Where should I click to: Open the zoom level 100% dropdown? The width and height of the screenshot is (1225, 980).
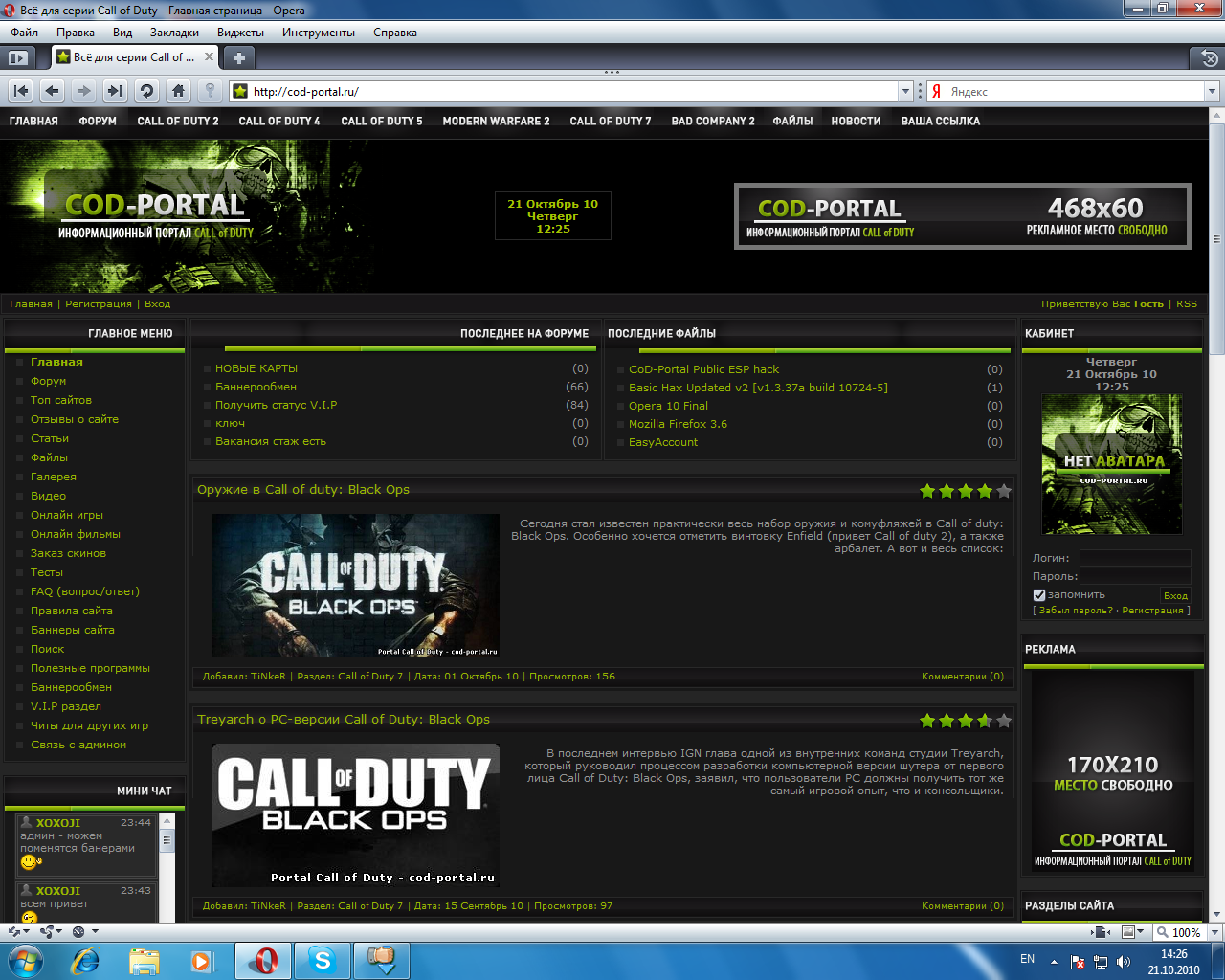[x=1215, y=931]
